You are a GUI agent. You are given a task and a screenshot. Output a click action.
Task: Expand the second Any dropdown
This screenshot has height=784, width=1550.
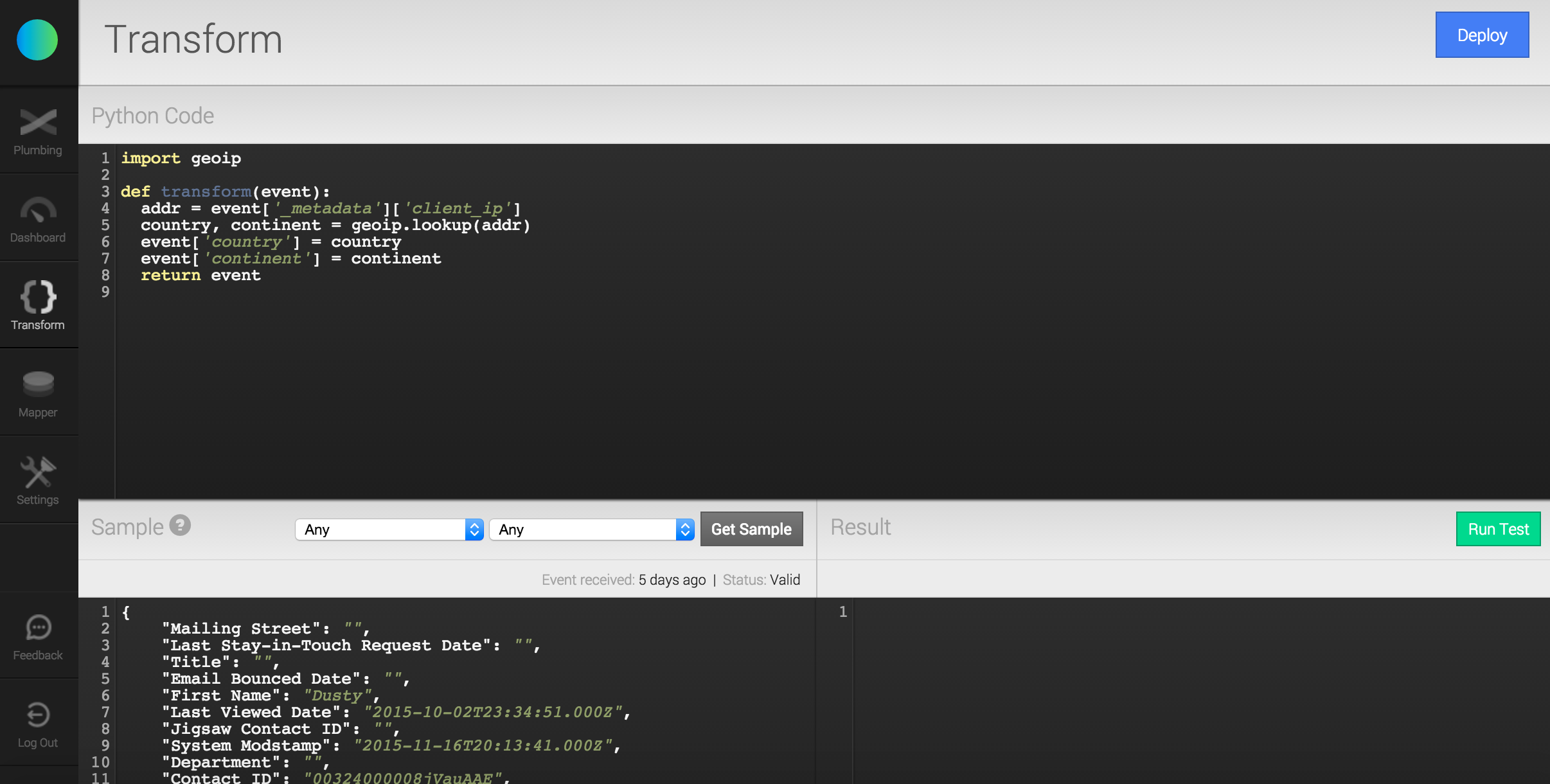(582, 530)
